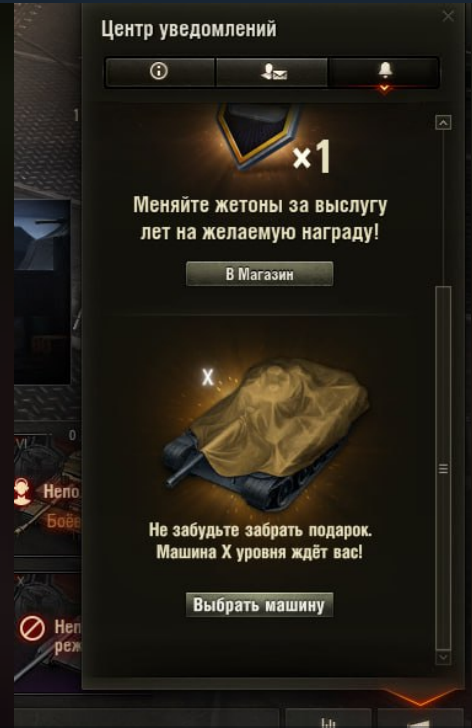Close the notification center panel
The image size is (472, 728).
(448, 16)
